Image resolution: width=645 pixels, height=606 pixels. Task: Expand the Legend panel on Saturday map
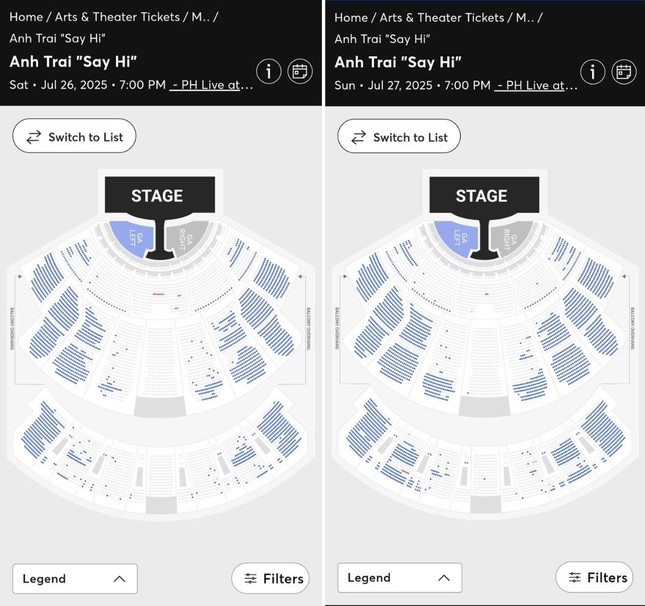[x=75, y=579]
